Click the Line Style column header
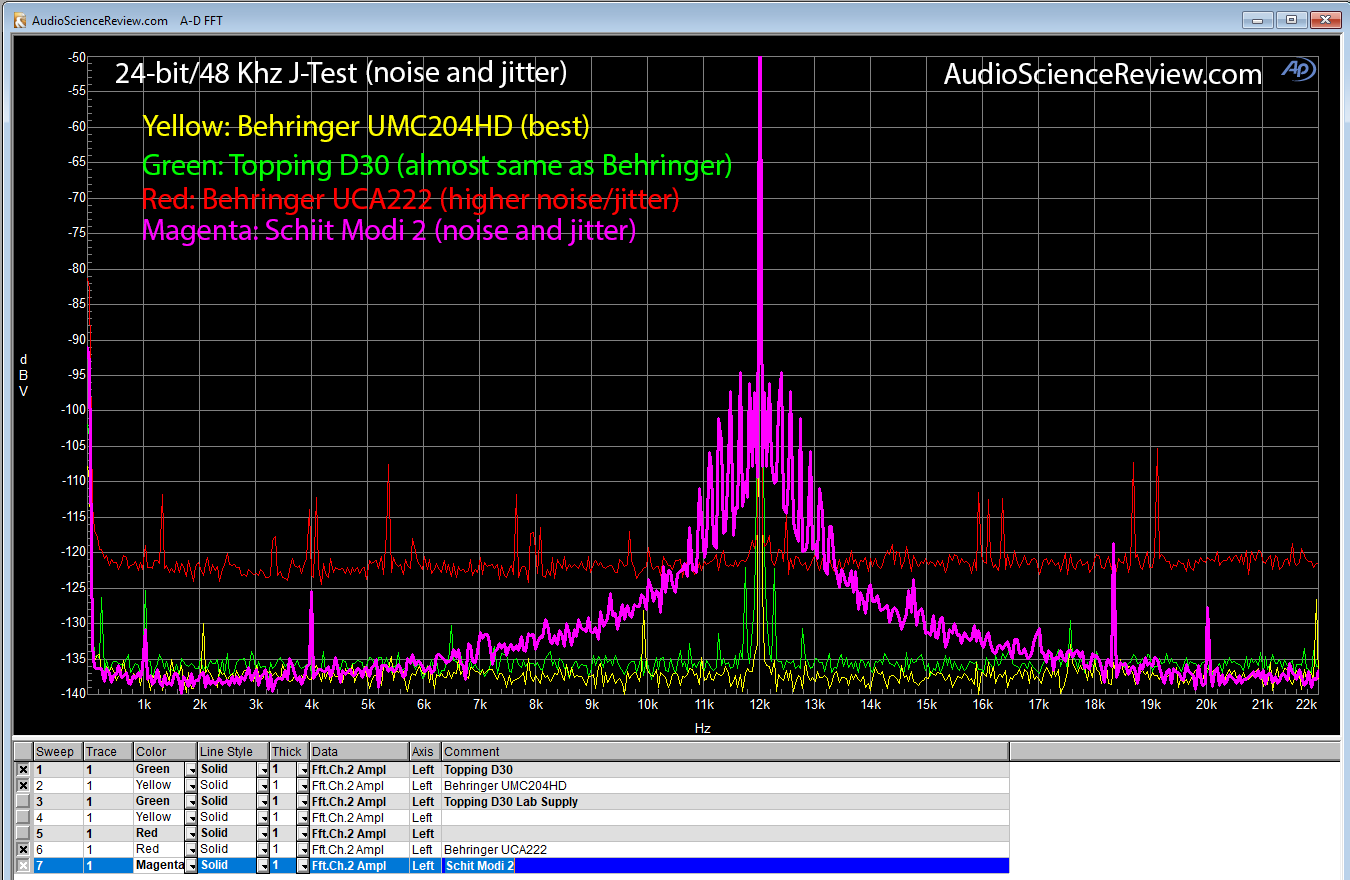This screenshot has height=880, width=1350. 233,752
